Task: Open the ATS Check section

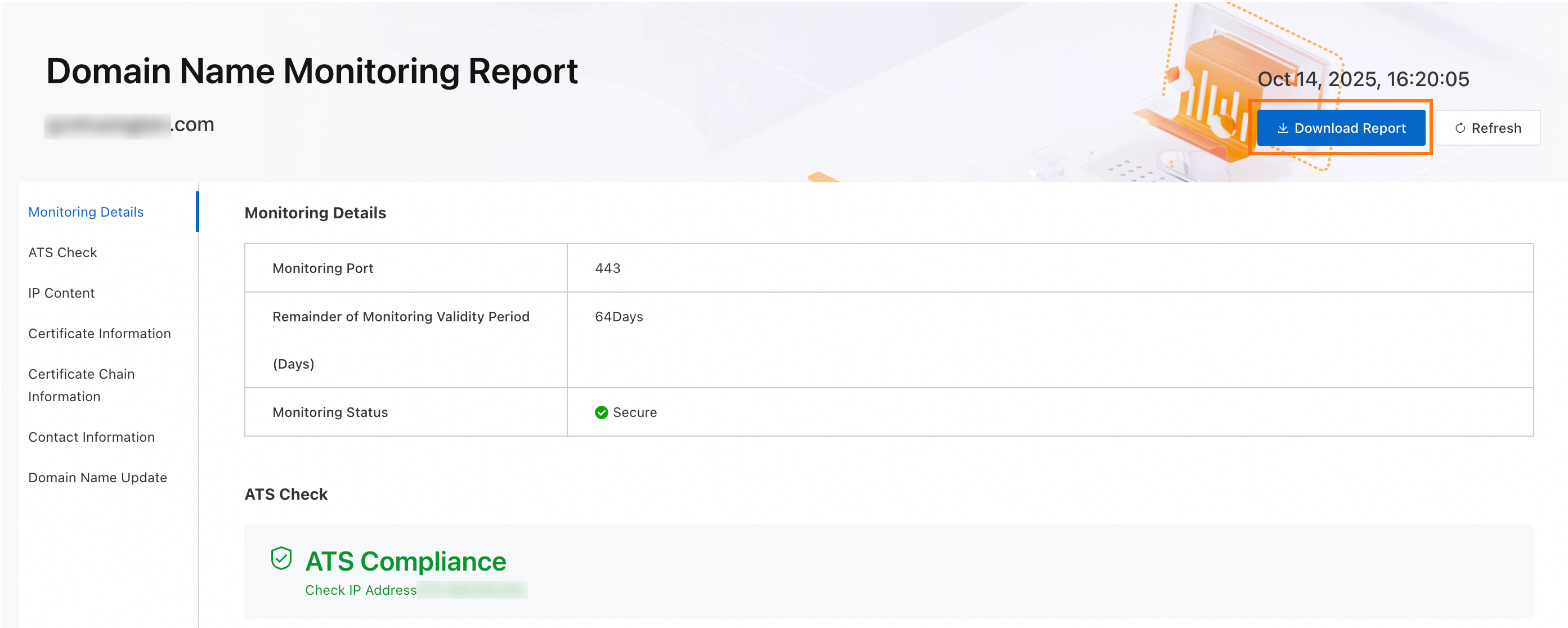Action: pyautogui.click(x=62, y=252)
